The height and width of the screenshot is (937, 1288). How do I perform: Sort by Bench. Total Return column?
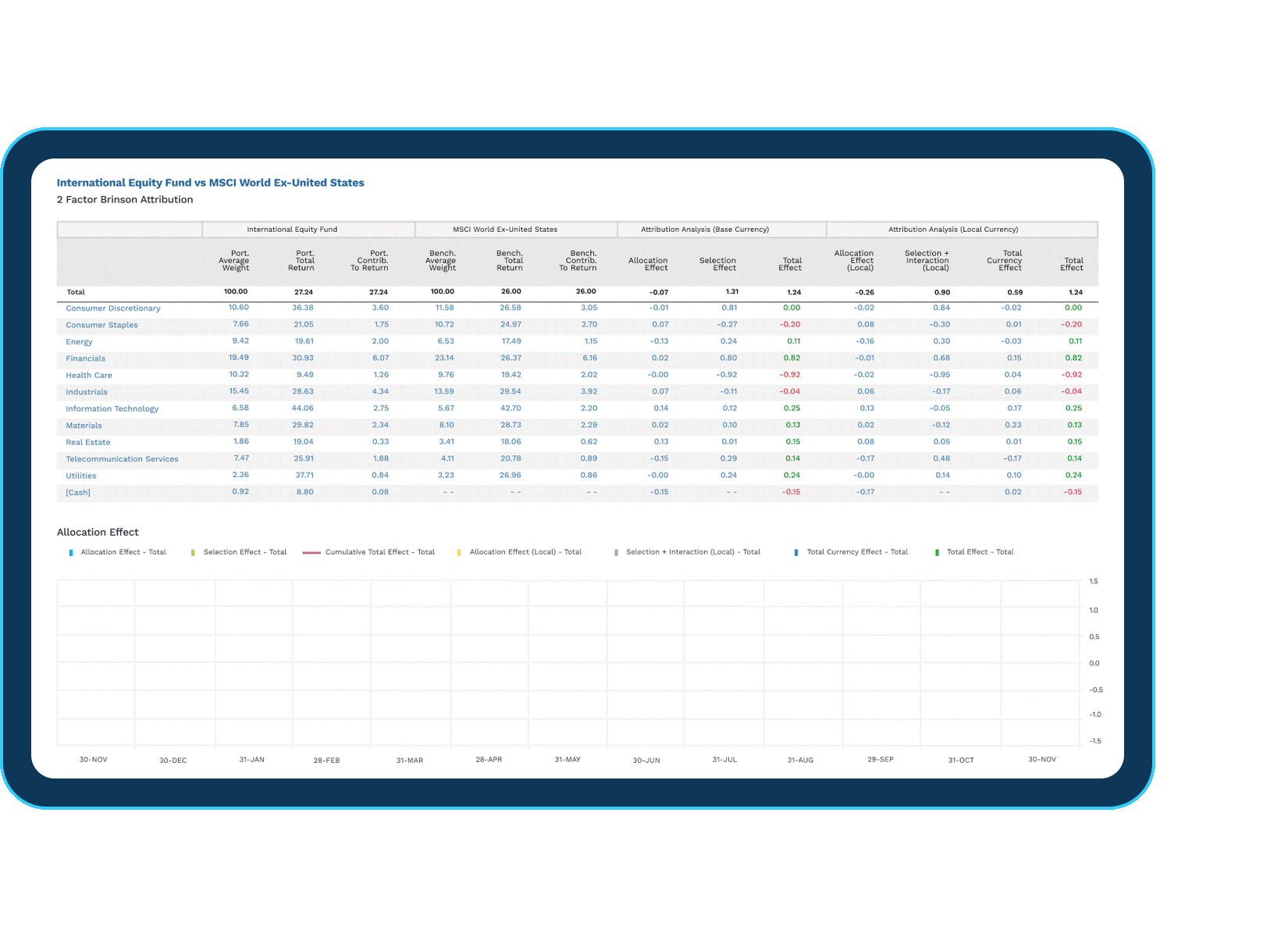click(510, 261)
